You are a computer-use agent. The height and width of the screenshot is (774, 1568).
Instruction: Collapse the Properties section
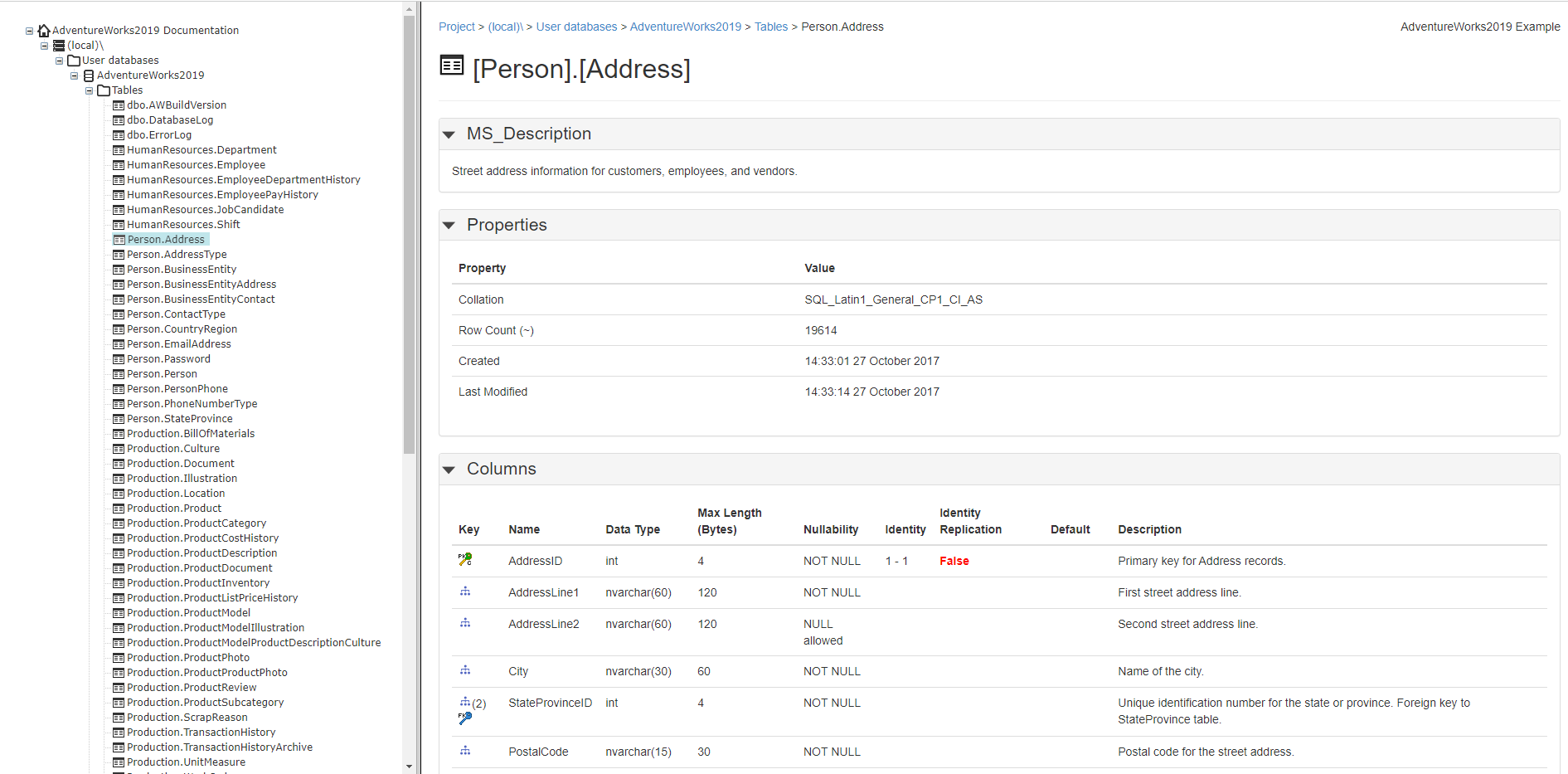point(449,226)
